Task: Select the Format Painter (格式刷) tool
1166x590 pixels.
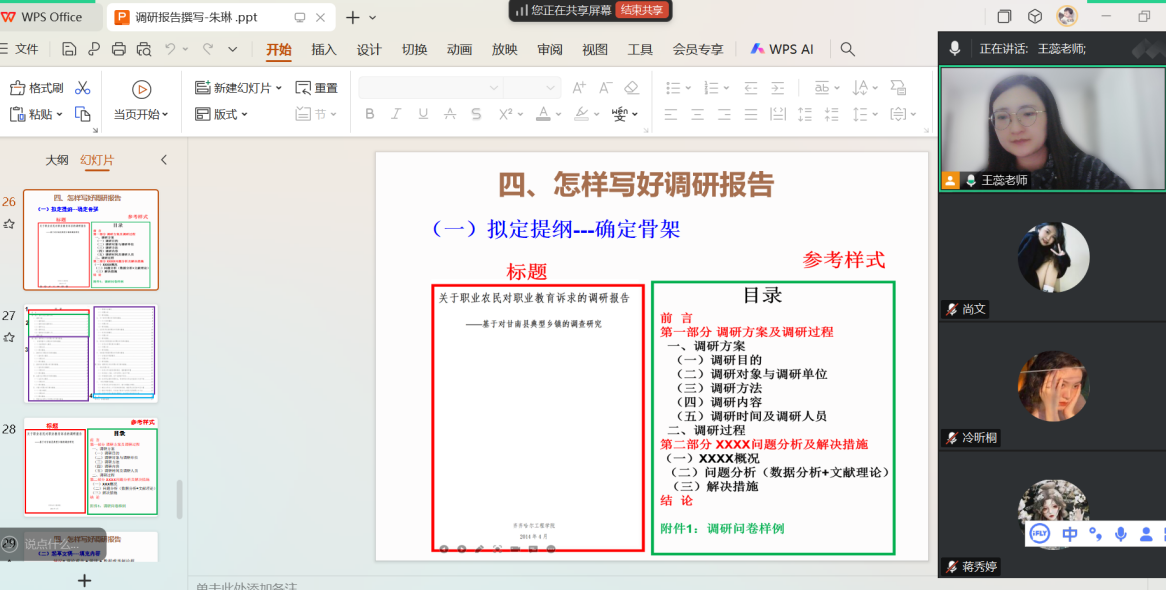Action: pos(37,88)
